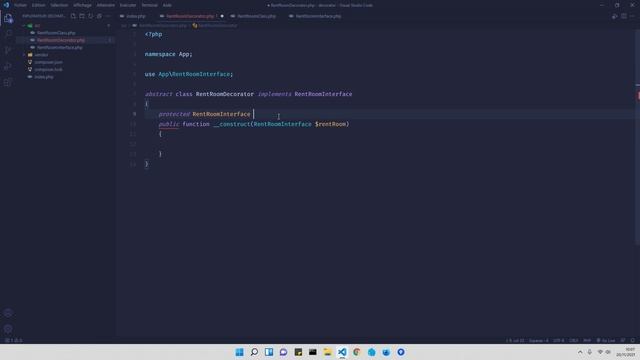This screenshot has height=360, width=640.
Task: Open the Aide menu
Action: pyautogui.click(x=167, y=5)
